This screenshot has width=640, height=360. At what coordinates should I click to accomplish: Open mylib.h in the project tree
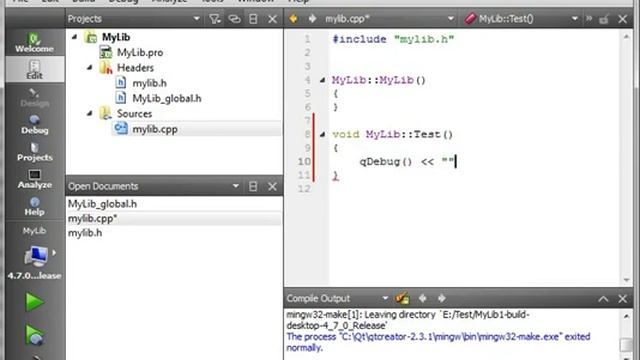tap(149, 83)
